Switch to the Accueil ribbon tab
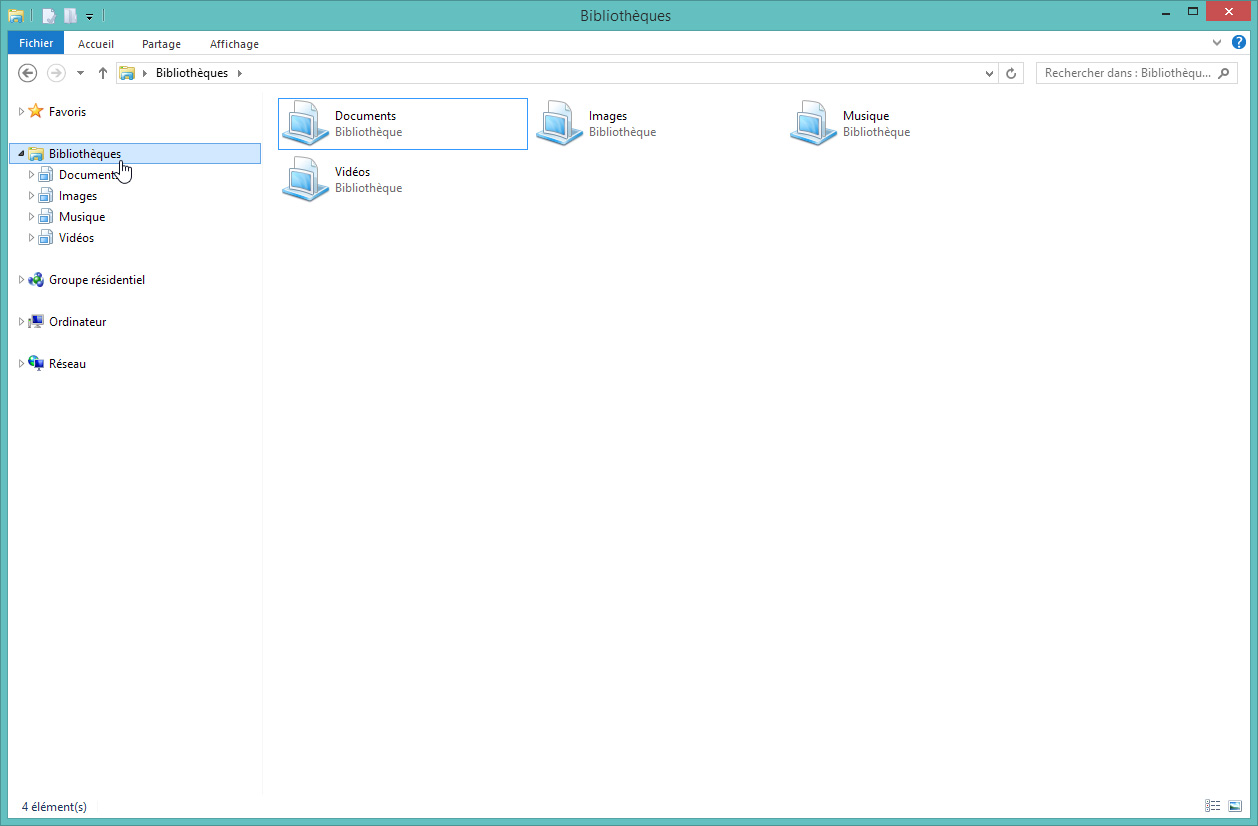Image resolution: width=1258 pixels, height=826 pixels. coord(96,44)
